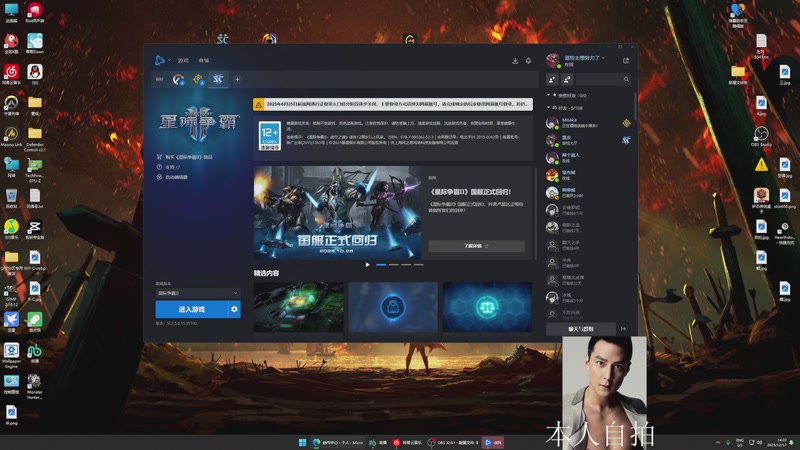Open the 12+ CADPA age rating badge
The height and width of the screenshot is (450, 800).
(269, 136)
